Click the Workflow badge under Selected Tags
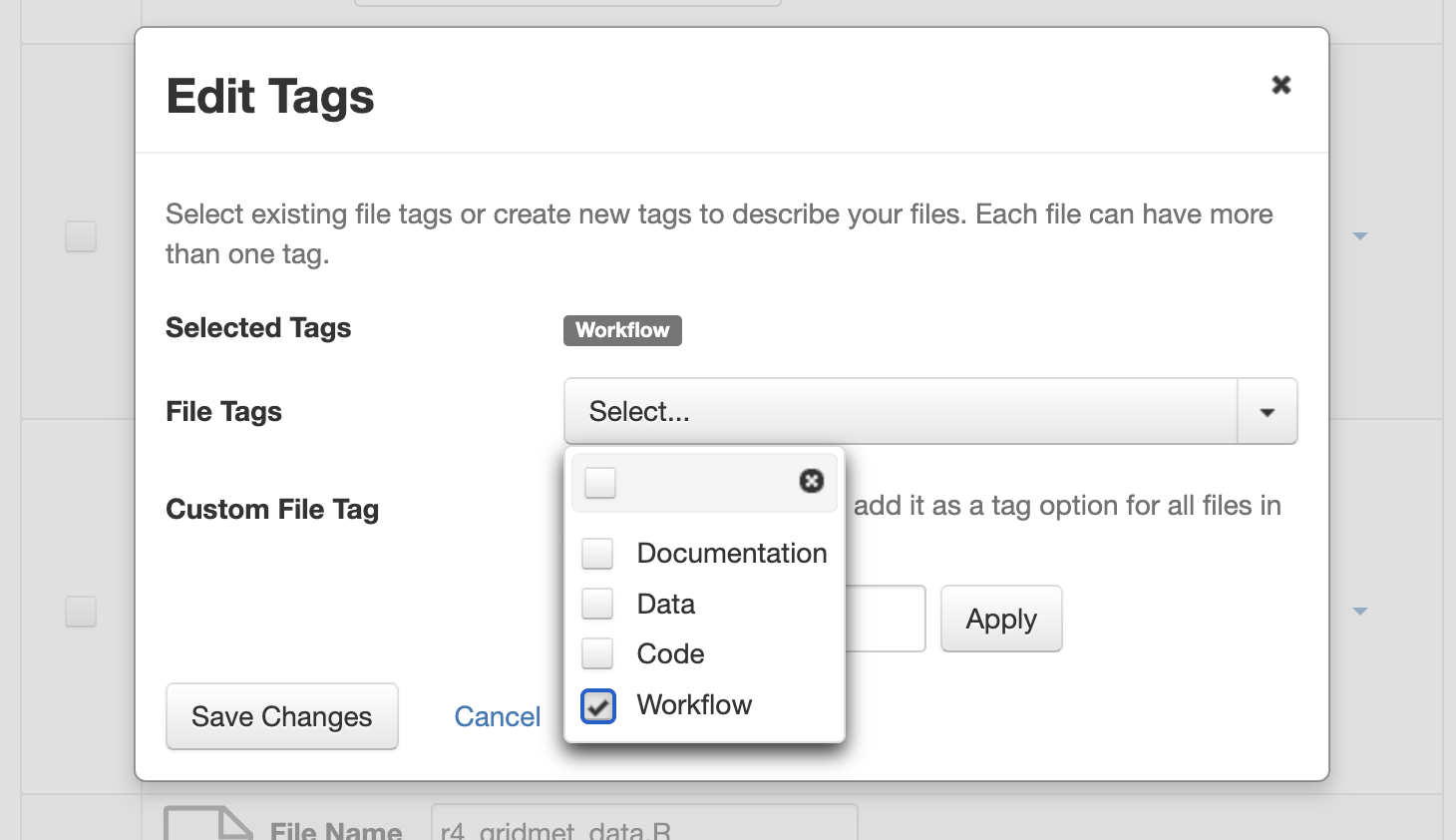This screenshot has width=1456, height=840. tap(622, 330)
